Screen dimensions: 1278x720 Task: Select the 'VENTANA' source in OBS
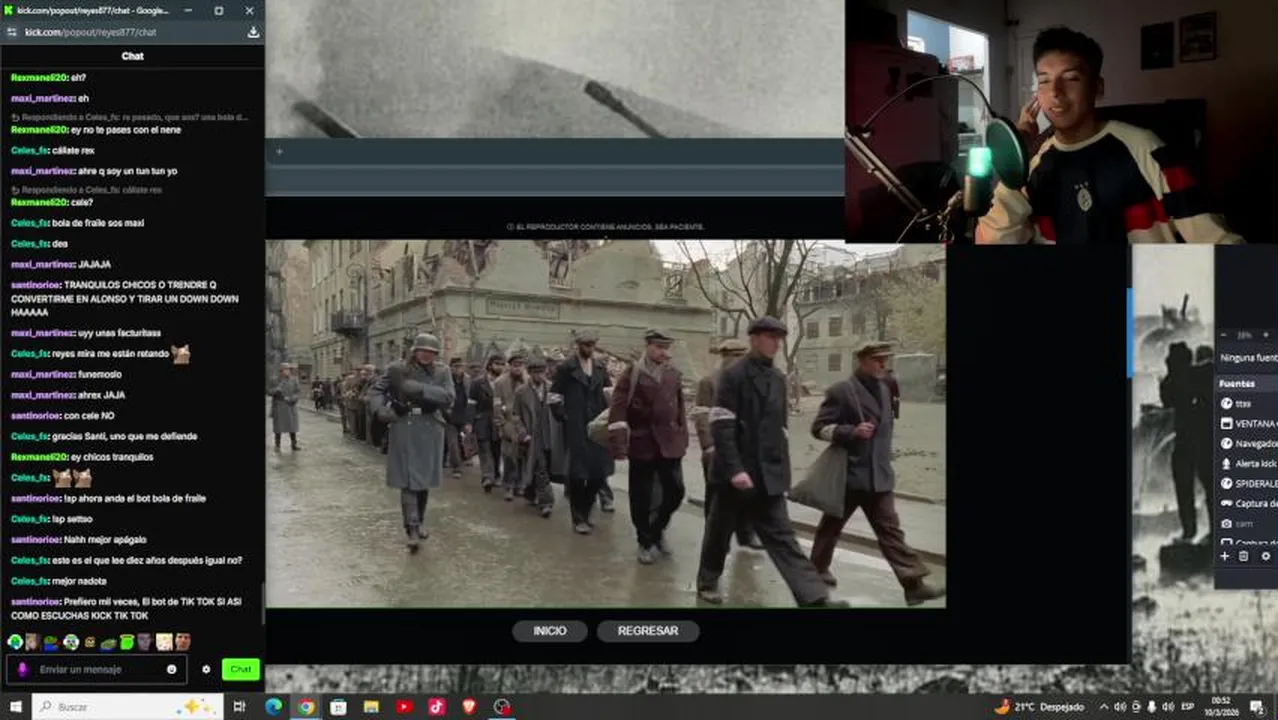tap(1247, 423)
